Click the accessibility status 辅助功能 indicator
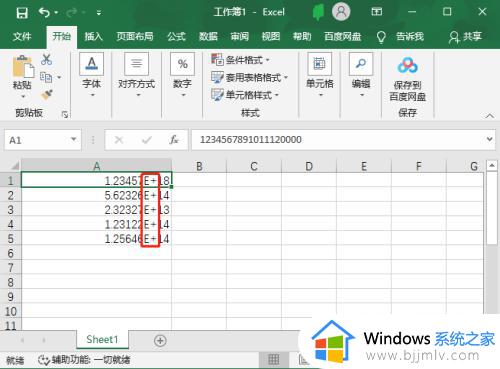This screenshot has height=369, width=500. pos(84,360)
